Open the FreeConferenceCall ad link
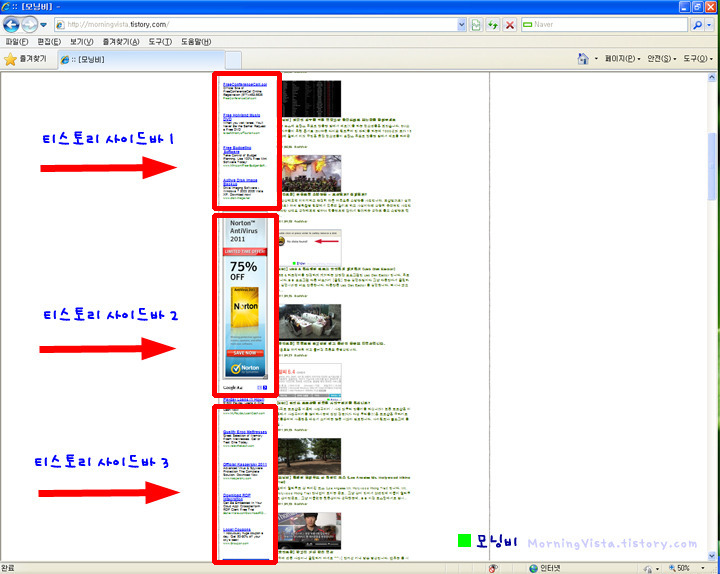 click(245, 84)
